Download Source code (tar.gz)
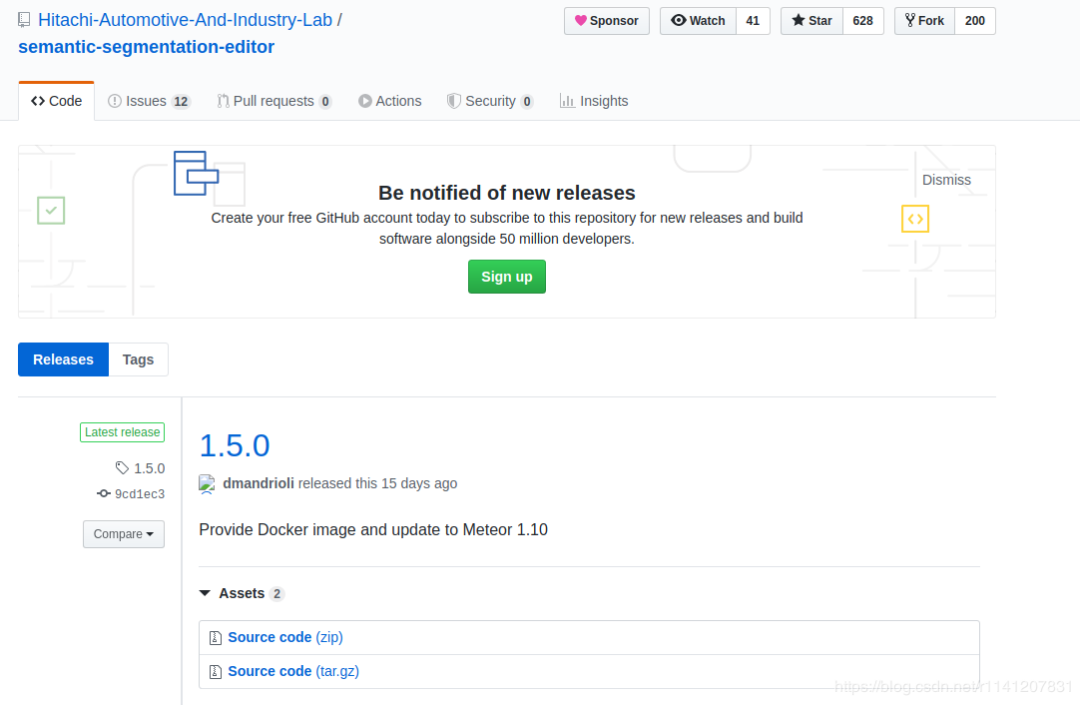The height and width of the screenshot is (705, 1080). point(293,671)
